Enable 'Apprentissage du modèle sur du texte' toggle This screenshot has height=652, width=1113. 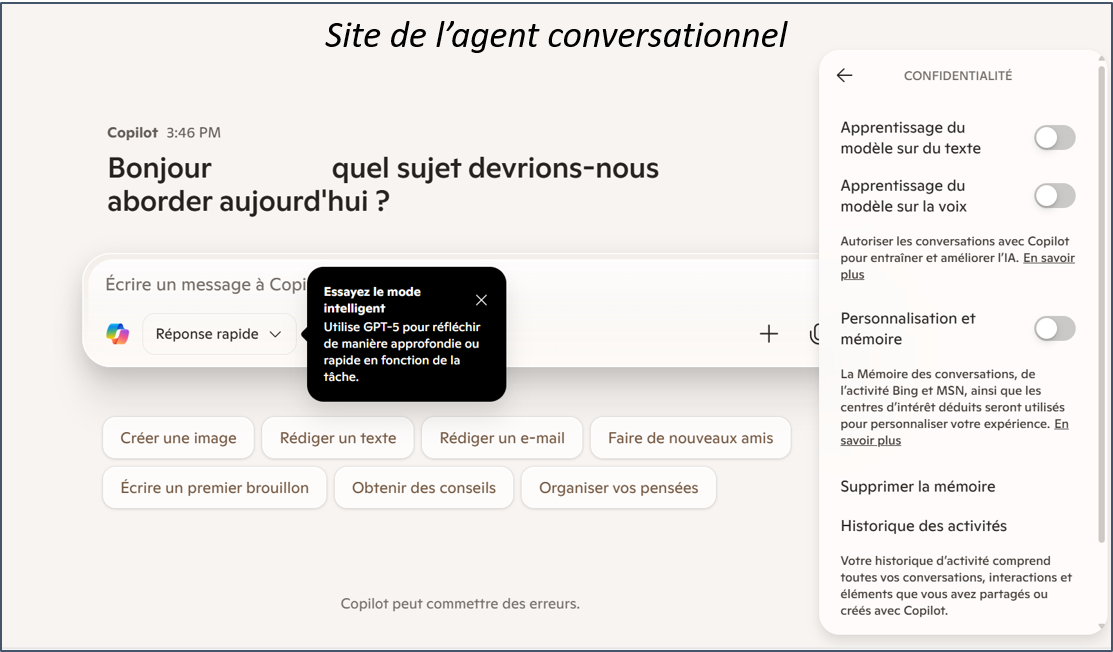[1054, 138]
